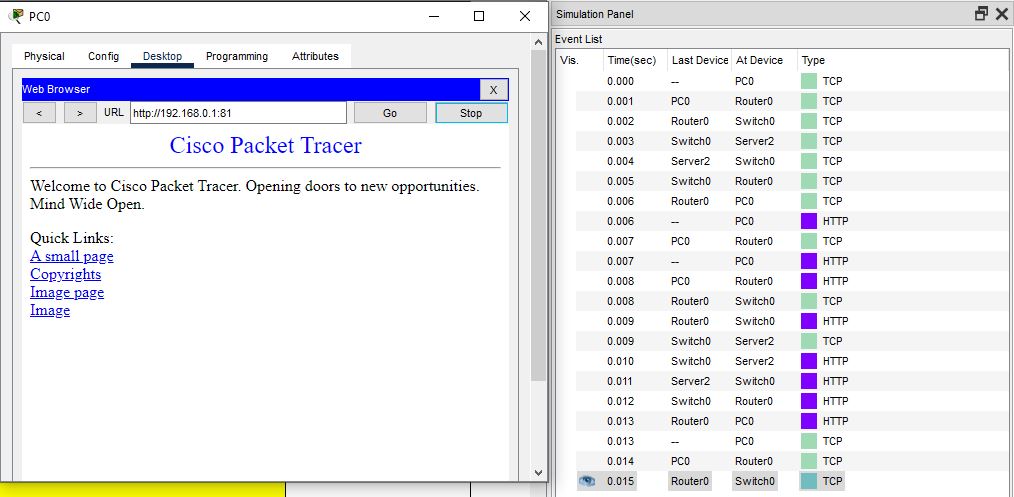Maximize the PC0 window

click(x=479, y=16)
